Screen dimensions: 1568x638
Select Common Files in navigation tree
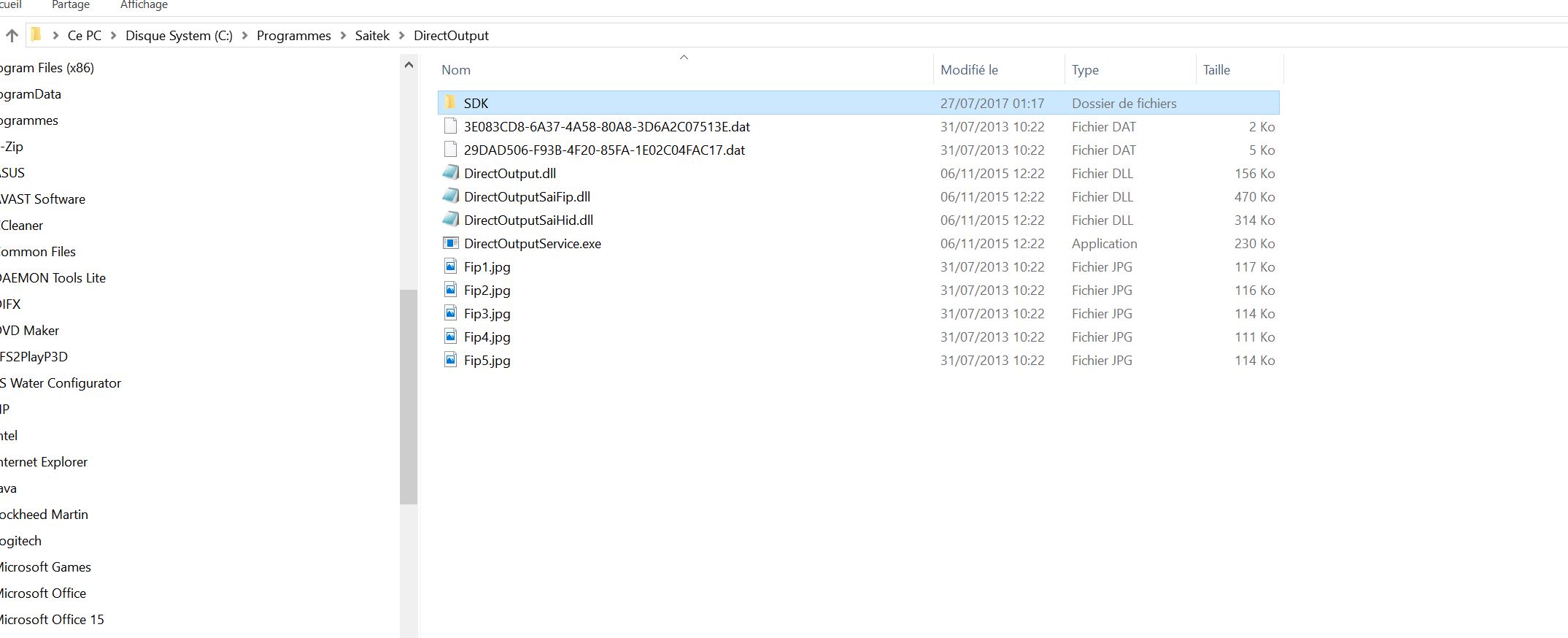click(38, 251)
